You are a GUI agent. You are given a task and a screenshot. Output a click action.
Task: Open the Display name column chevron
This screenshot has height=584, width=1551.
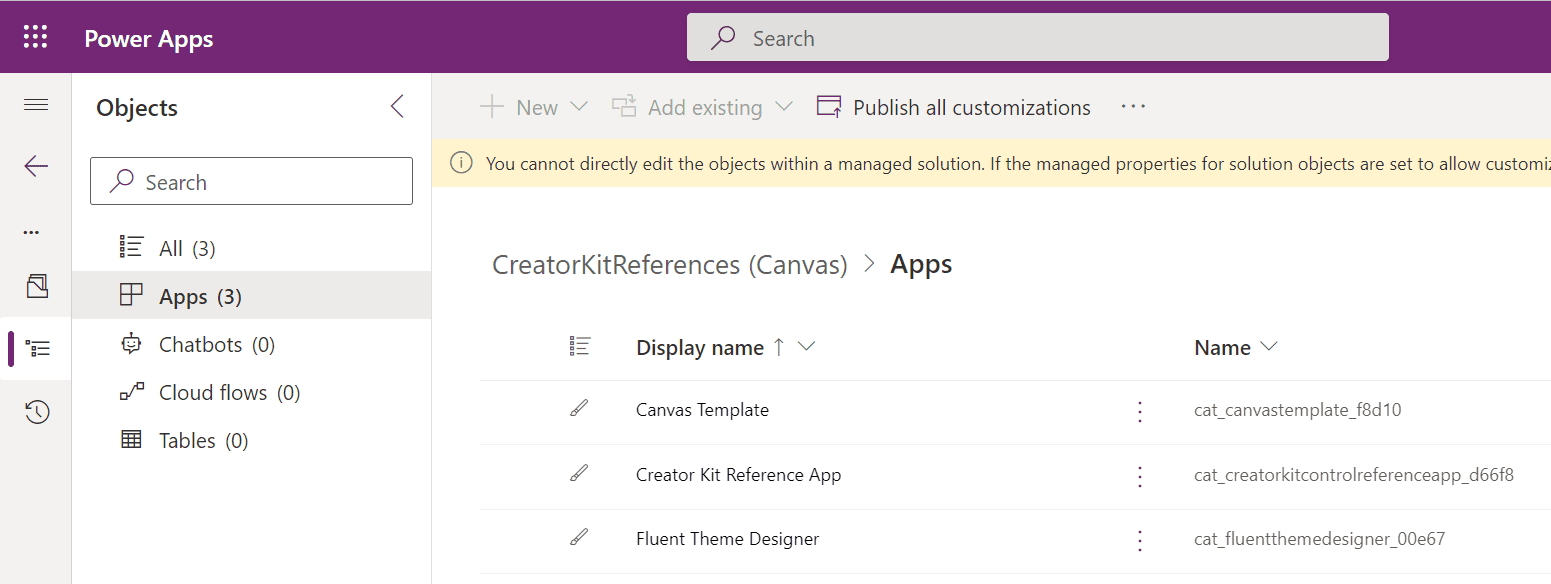pyautogui.click(x=806, y=346)
